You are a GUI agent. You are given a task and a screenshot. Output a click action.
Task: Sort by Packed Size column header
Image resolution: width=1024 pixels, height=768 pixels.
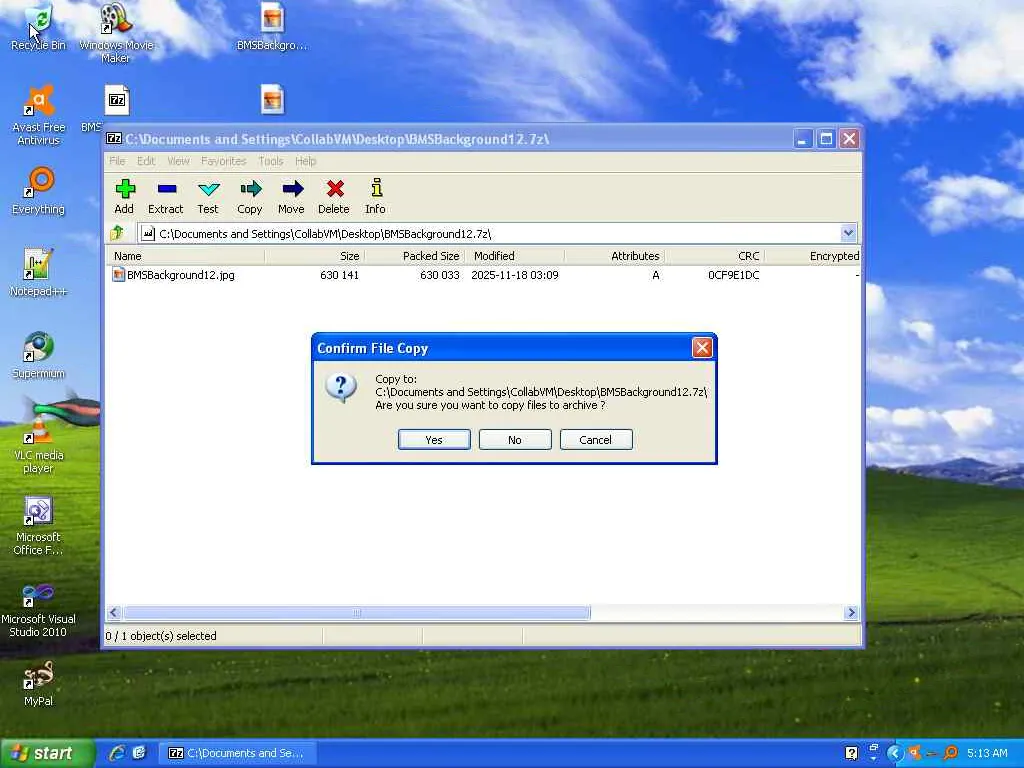pos(415,256)
